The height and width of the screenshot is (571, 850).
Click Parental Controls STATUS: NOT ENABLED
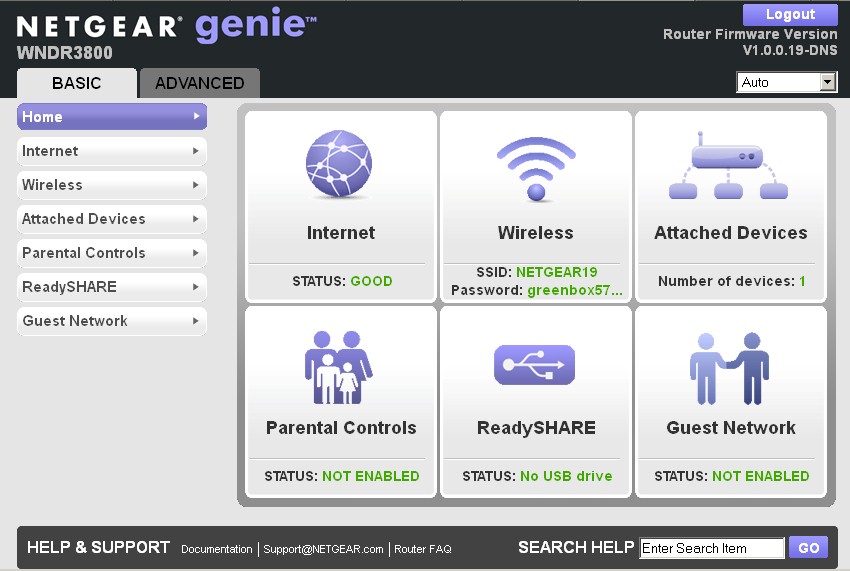click(x=342, y=476)
